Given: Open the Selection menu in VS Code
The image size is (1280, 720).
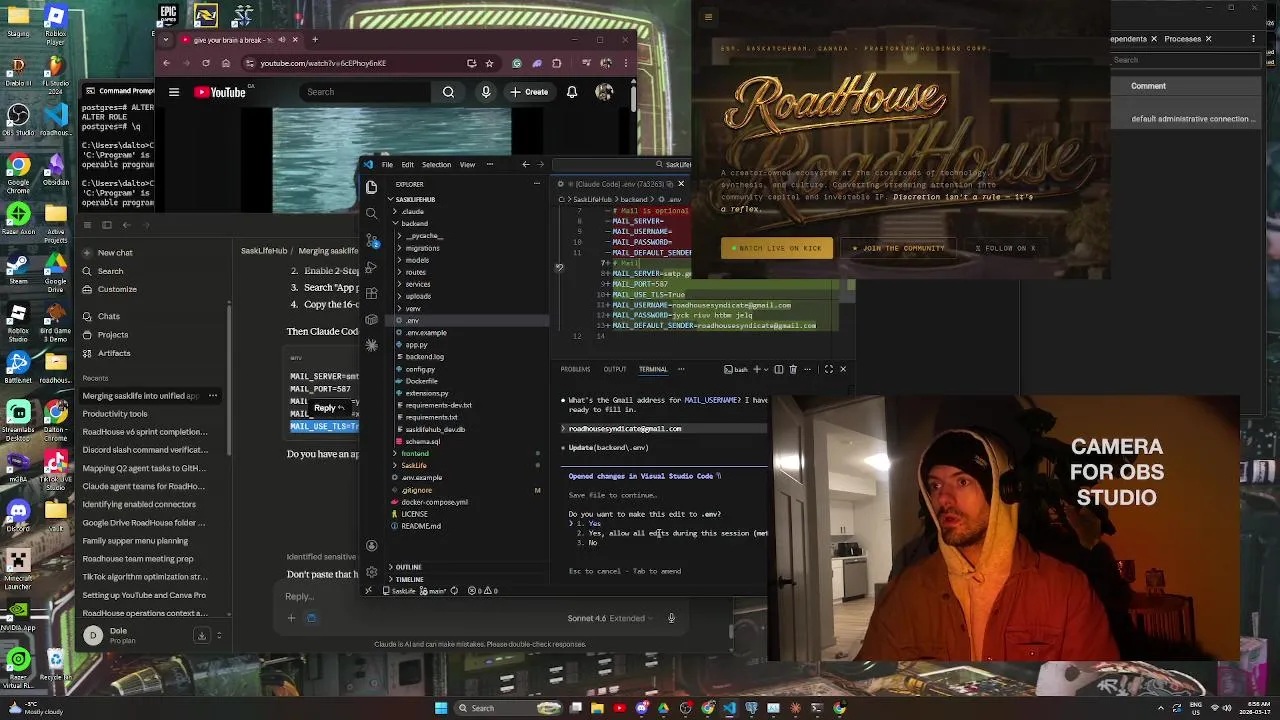Looking at the screenshot, I should pyautogui.click(x=436, y=164).
